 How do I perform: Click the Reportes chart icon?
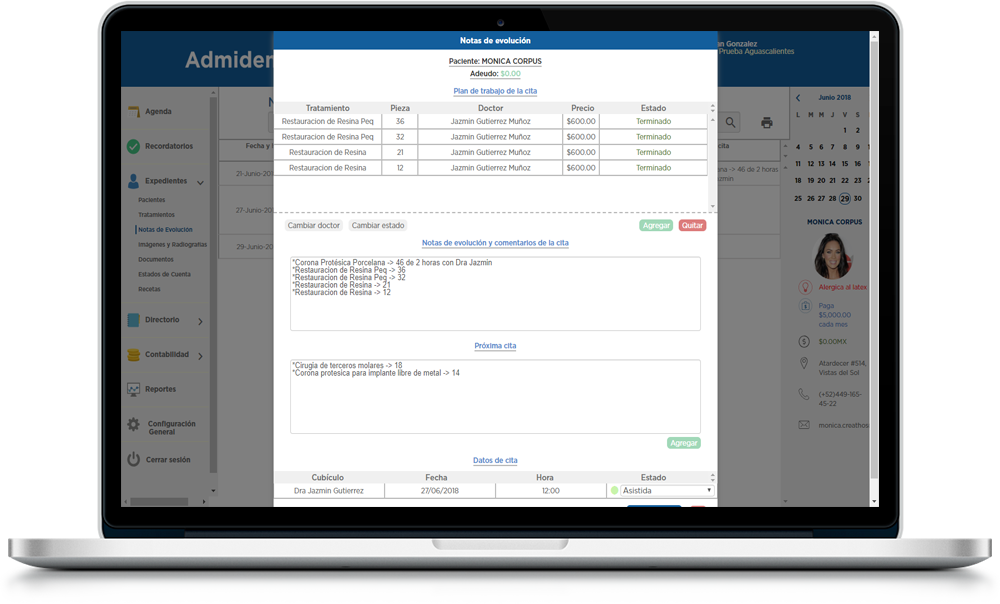133,389
